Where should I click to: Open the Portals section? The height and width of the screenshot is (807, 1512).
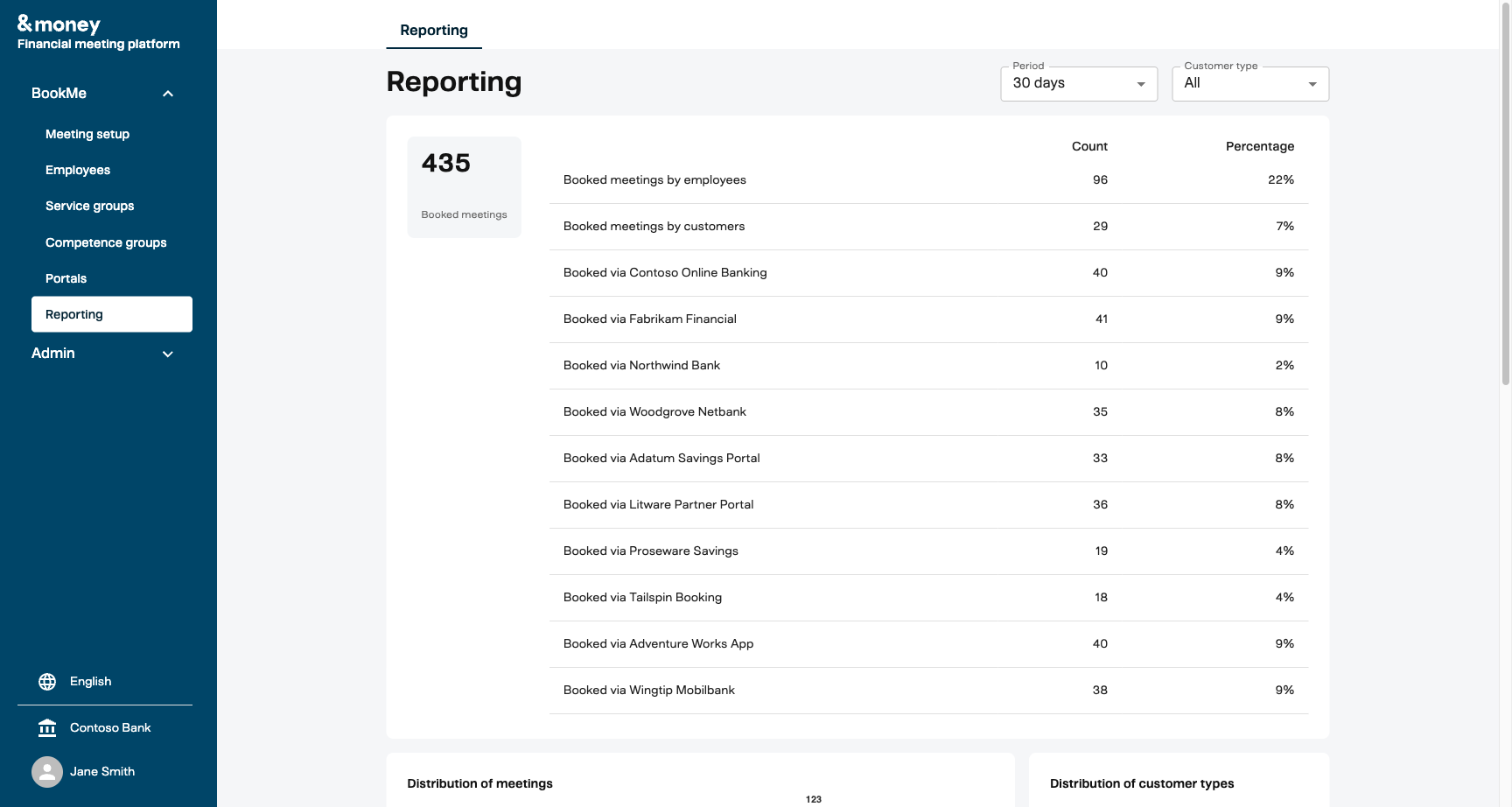pos(66,278)
